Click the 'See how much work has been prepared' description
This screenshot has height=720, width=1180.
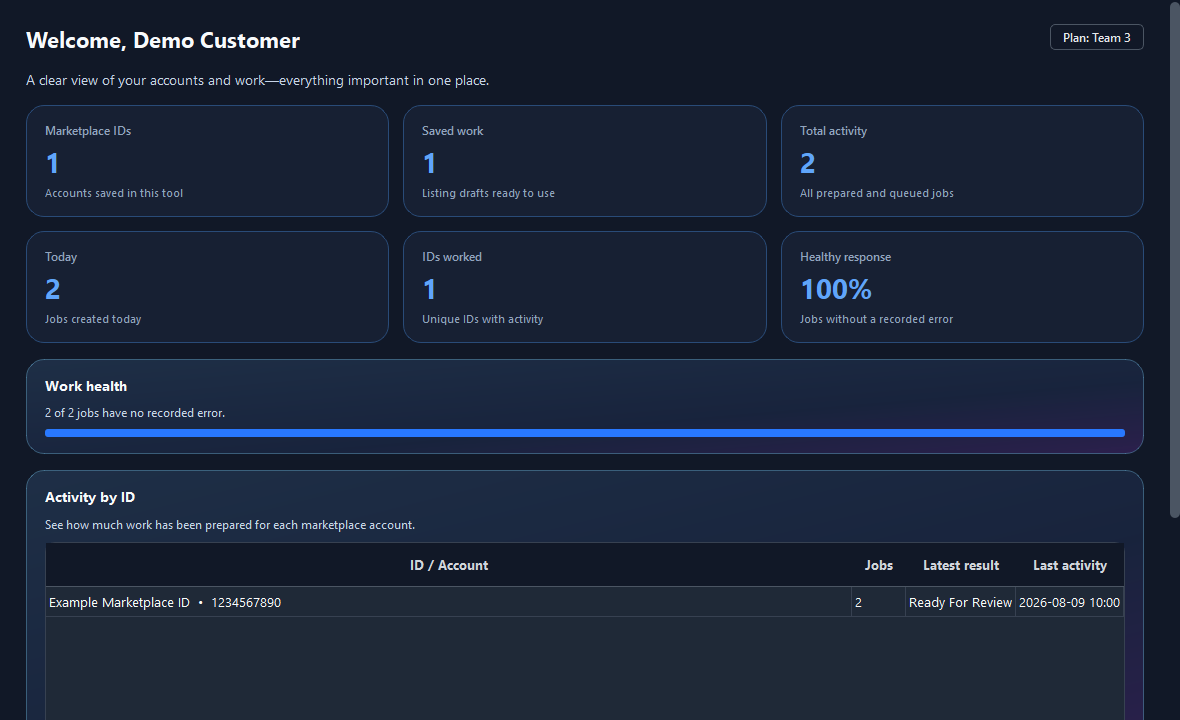coord(230,525)
